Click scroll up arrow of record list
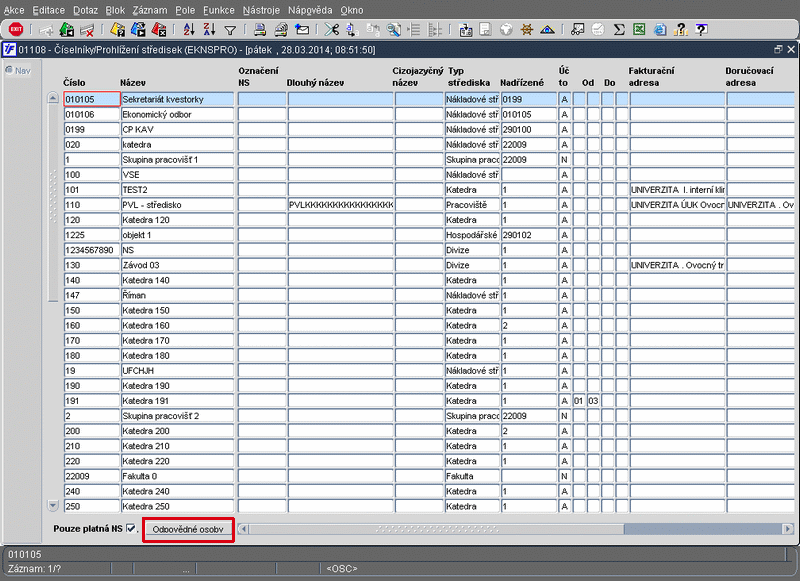Screen dimensions: 800x581 point(53,97)
